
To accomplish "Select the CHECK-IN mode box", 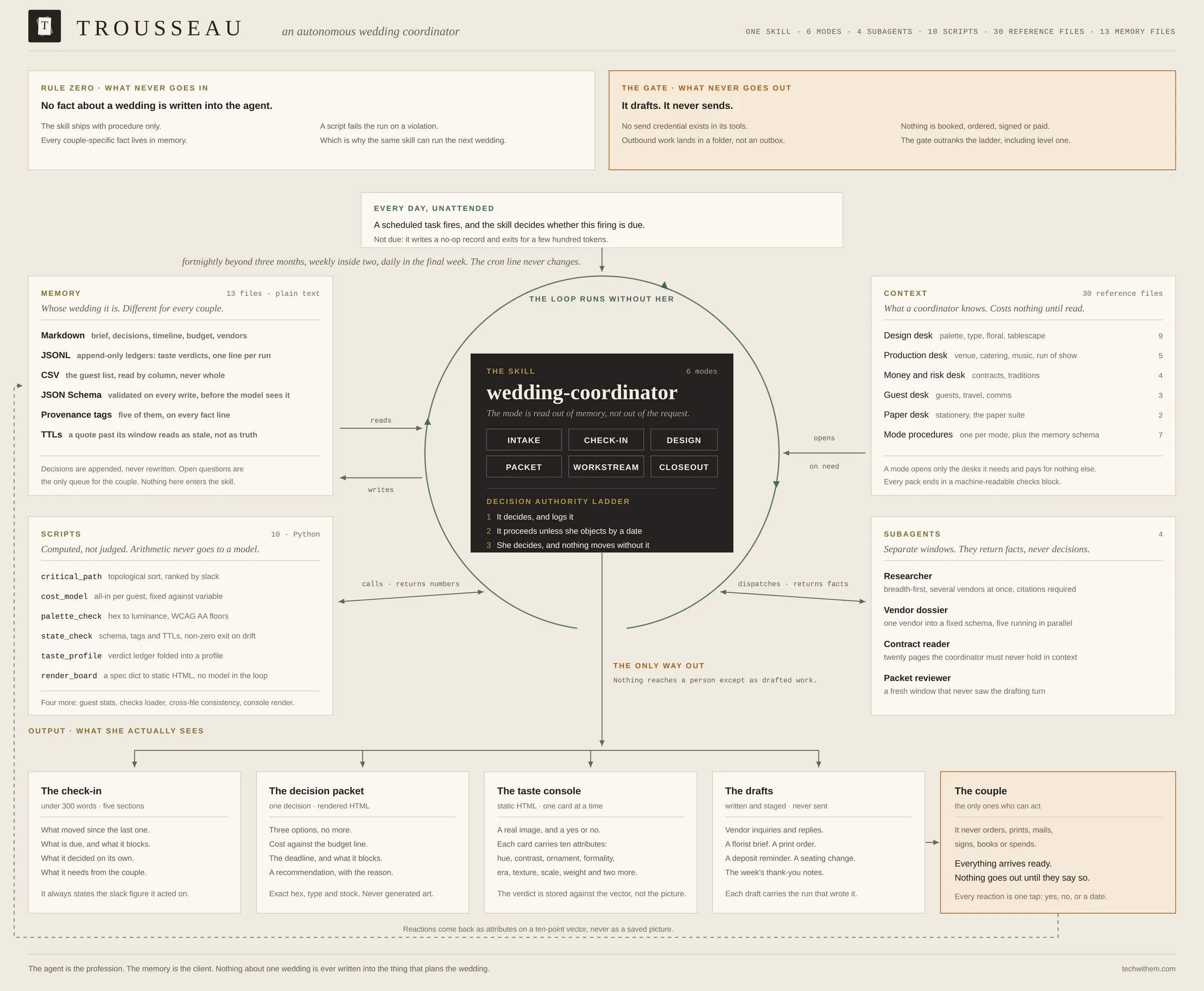I will (x=606, y=439).
